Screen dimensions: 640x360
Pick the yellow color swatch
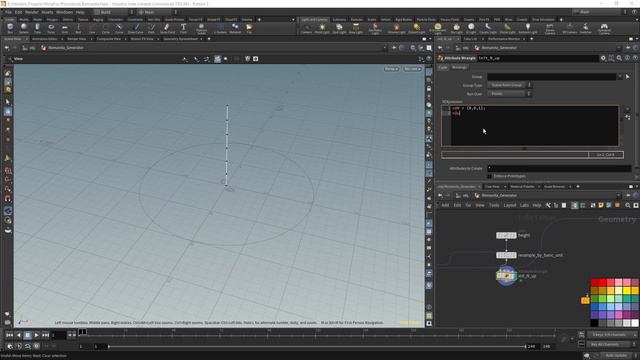(x=627, y=291)
